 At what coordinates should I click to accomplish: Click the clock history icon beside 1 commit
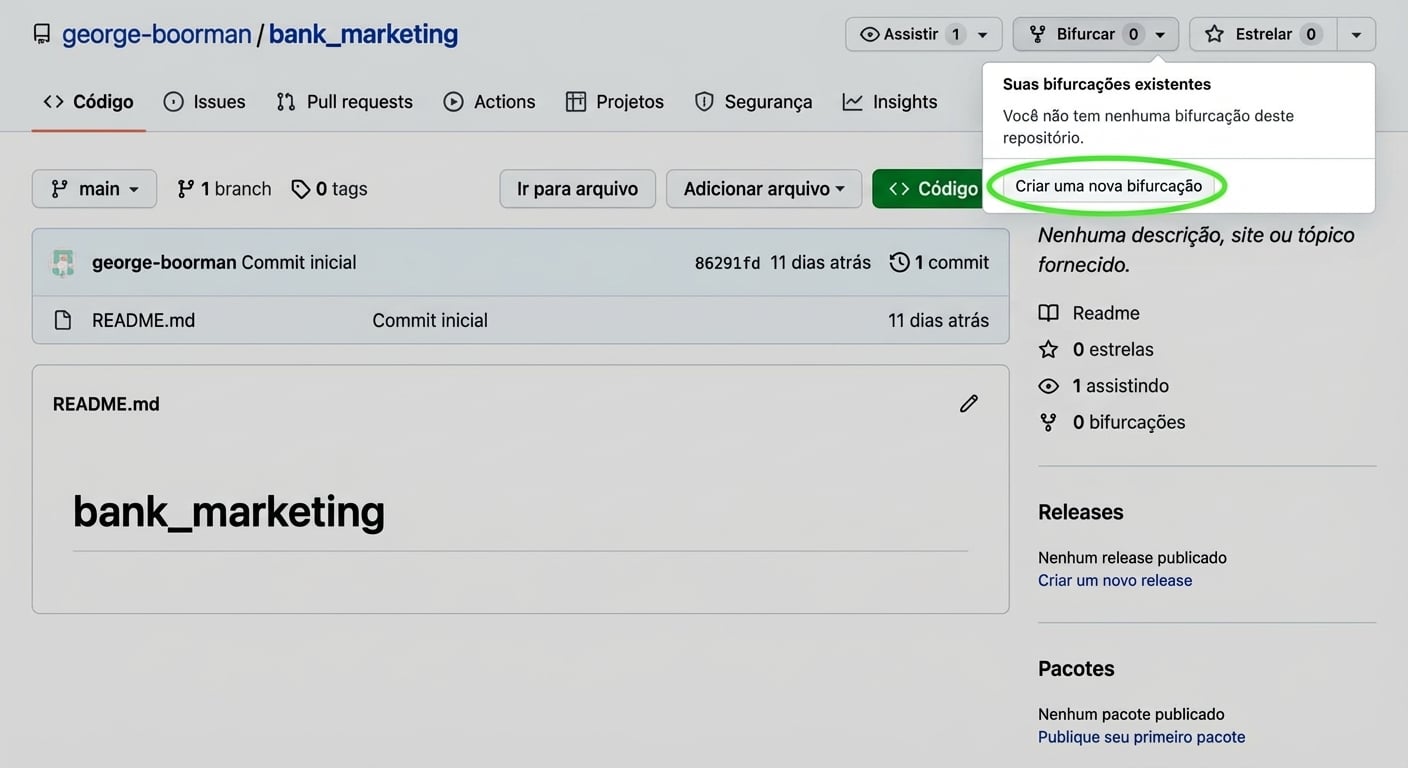(x=899, y=263)
